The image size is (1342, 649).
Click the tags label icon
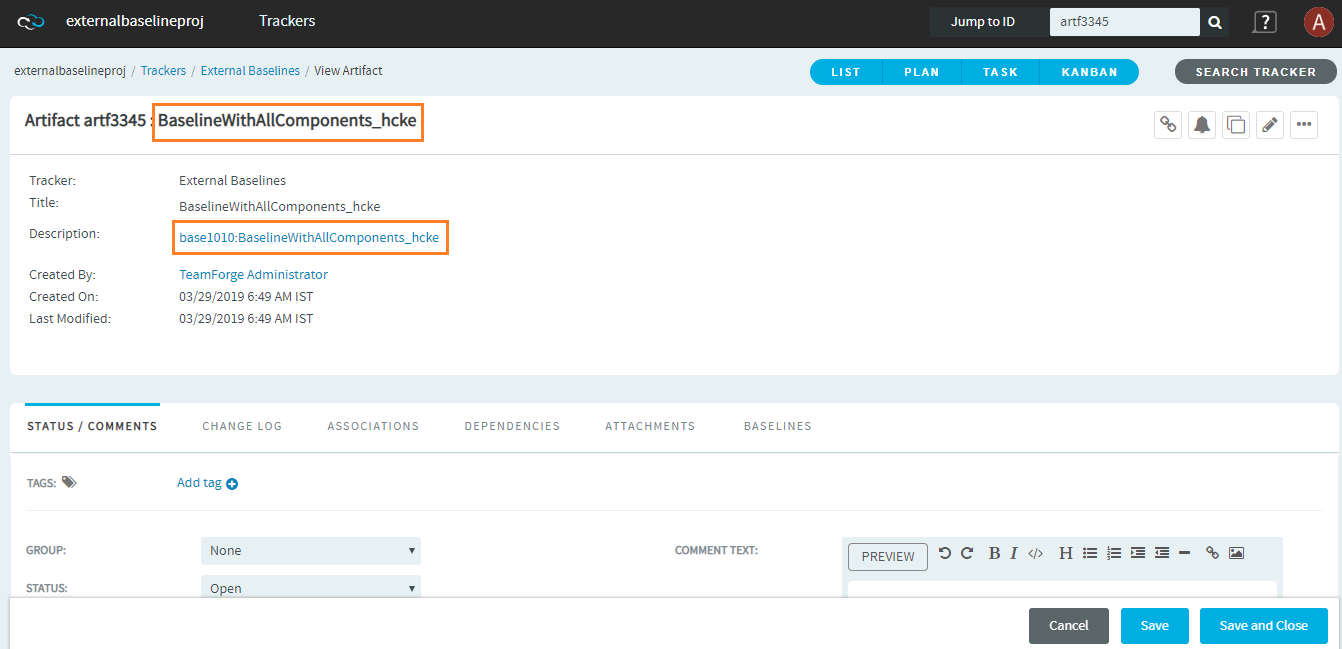click(69, 482)
